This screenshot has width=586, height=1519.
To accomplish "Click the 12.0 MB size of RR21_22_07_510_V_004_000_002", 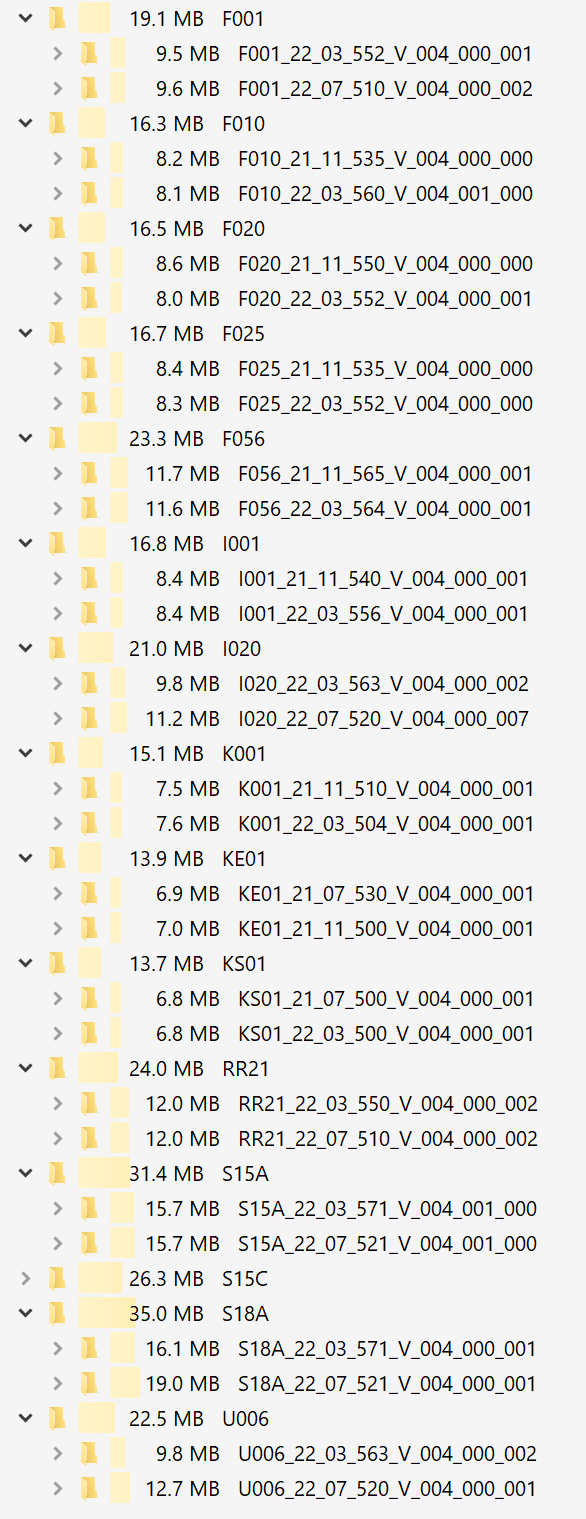I will [183, 1138].
